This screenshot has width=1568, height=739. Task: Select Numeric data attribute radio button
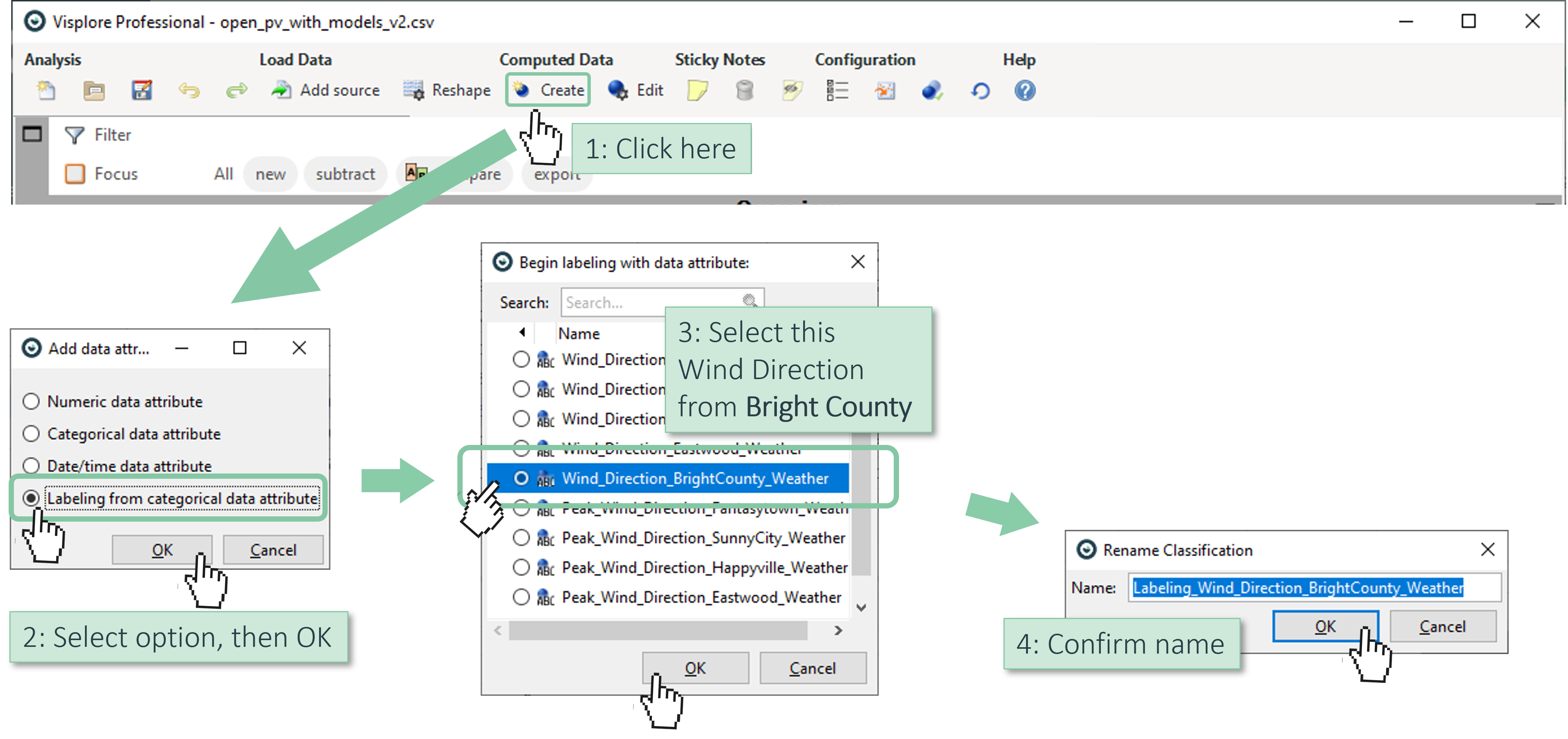tap(31, 402)
